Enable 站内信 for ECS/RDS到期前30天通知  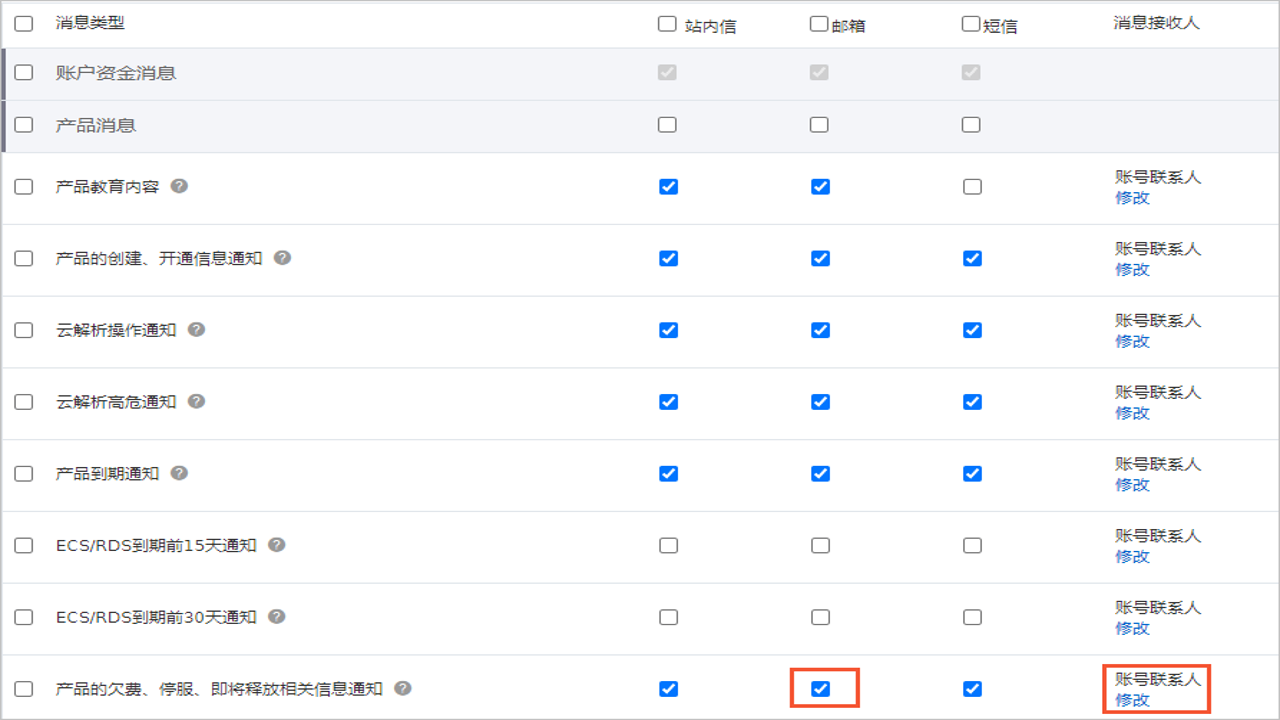668,618
